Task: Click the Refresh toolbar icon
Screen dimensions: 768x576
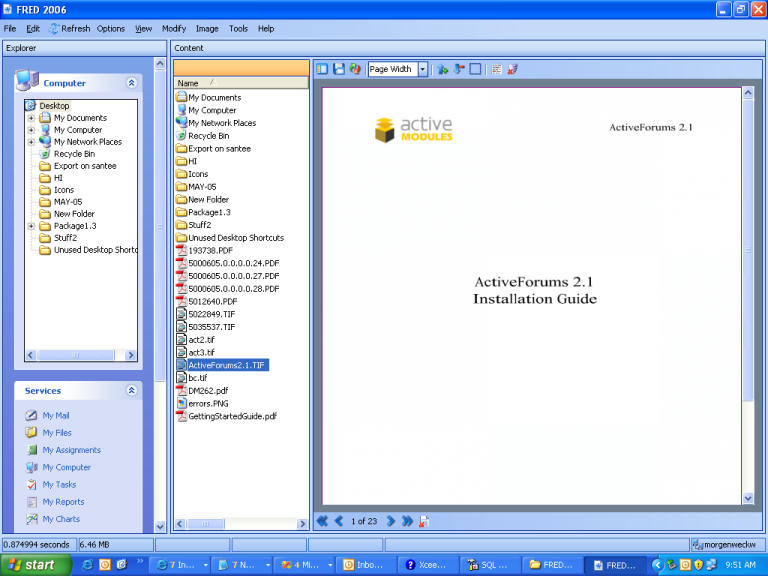Action: 54,29
